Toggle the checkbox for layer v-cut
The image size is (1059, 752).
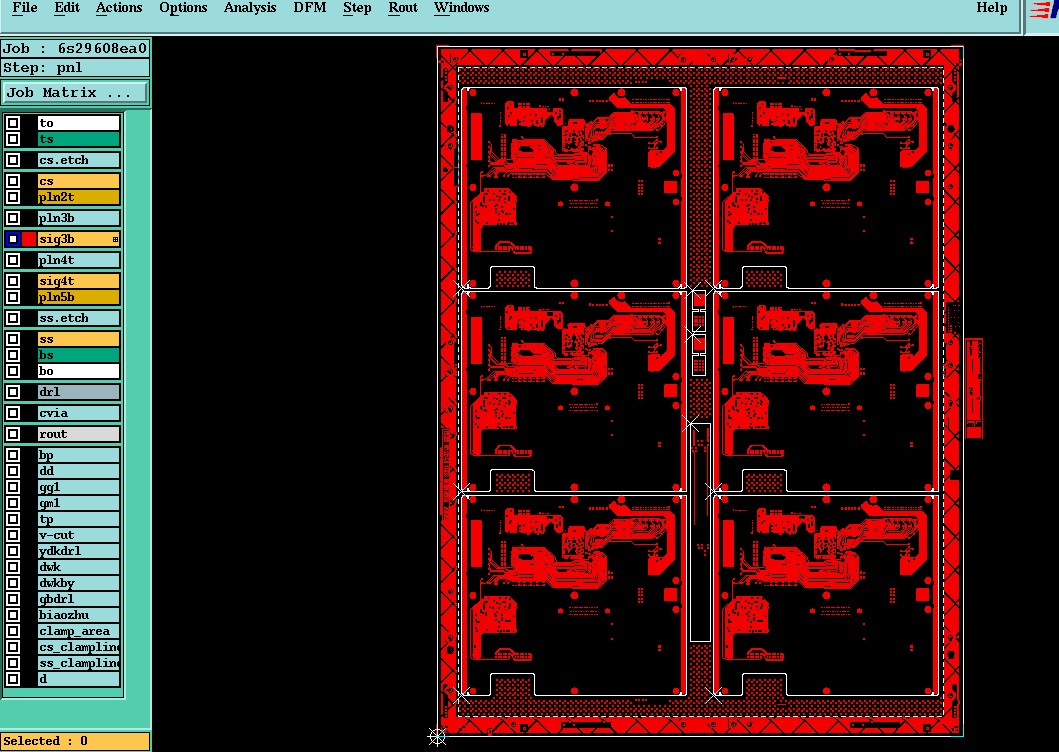coord(13,535)
